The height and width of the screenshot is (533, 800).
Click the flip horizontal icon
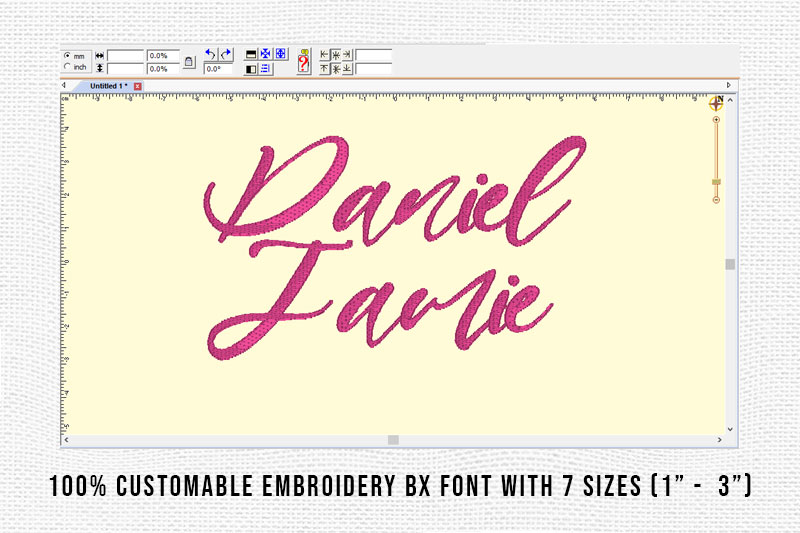coord(251,69)
